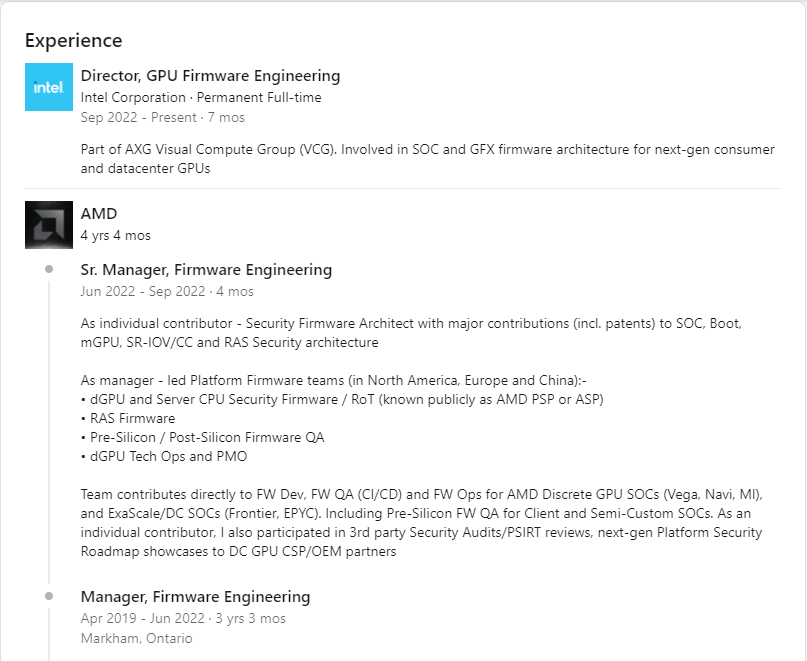Screen dimensions: 807x661
Task: Click the Markham, Ontario location text
Action: (136, 638)
